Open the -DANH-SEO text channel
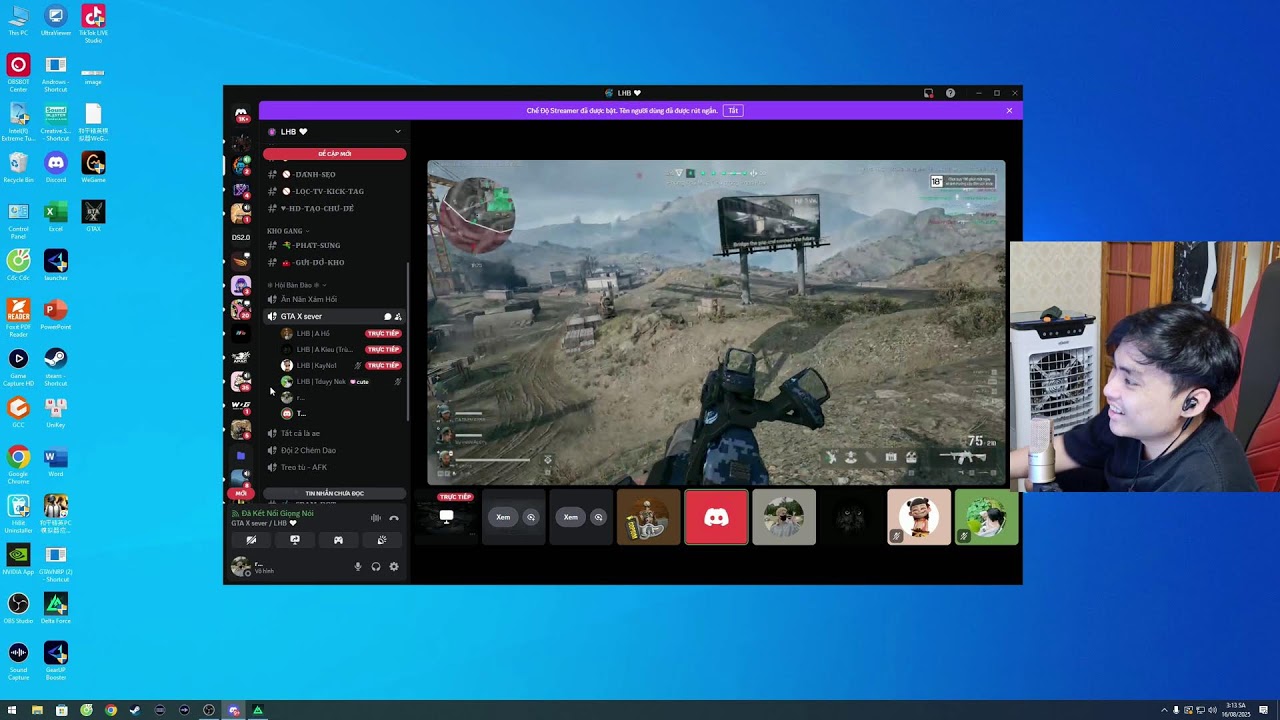The width and height of the screenshot is (1280, 720). point(335,174)
